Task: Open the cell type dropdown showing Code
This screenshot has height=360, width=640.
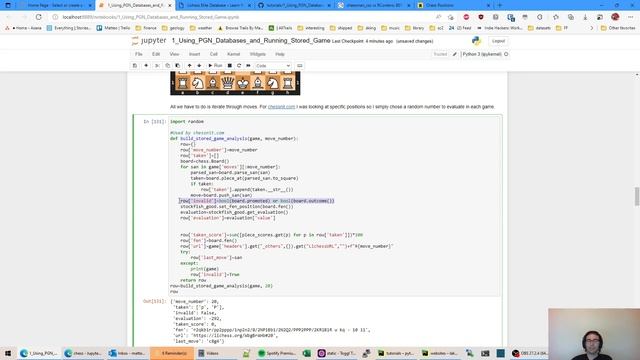Action: (x=273, y=66)
